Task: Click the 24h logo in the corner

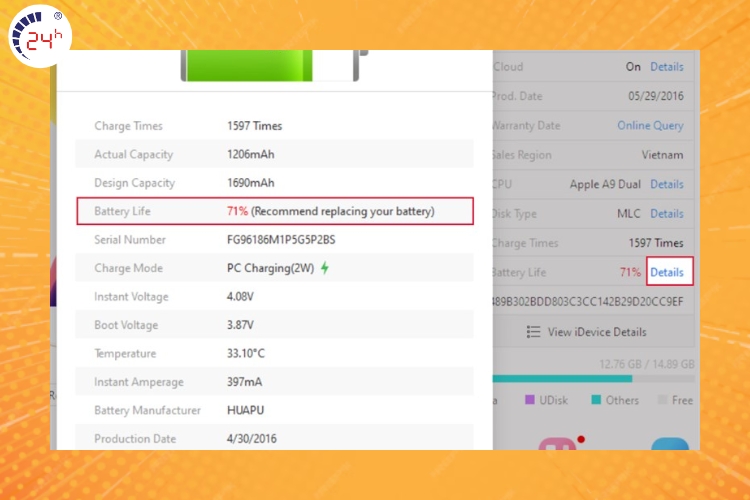Action: click(37, 37)
